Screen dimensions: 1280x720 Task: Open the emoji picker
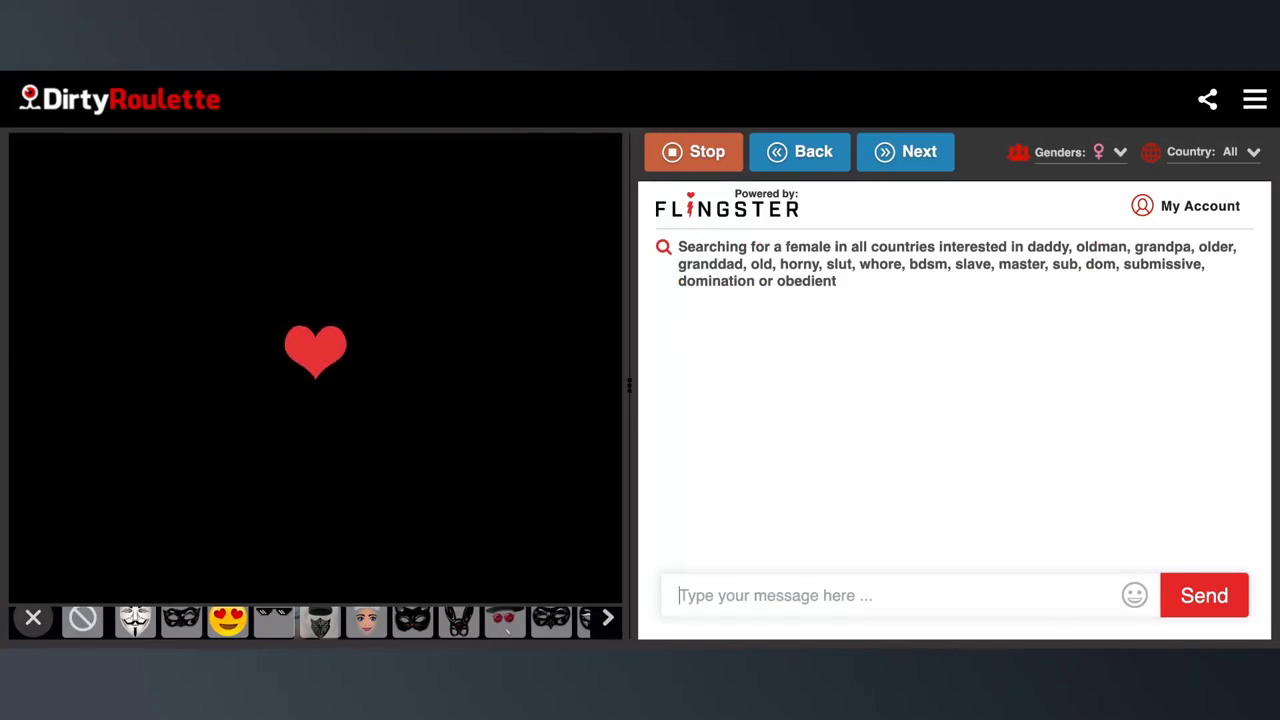(1134, 595)
